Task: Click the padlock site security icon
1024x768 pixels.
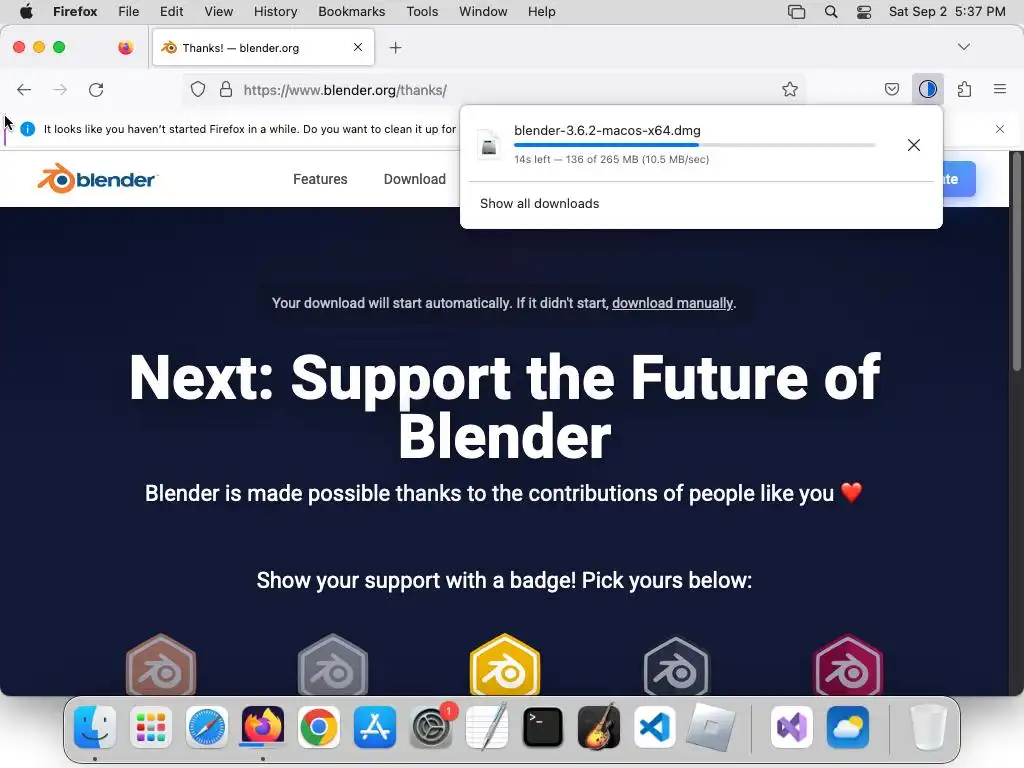Action: pyautogui.click(x=226, y=89)
